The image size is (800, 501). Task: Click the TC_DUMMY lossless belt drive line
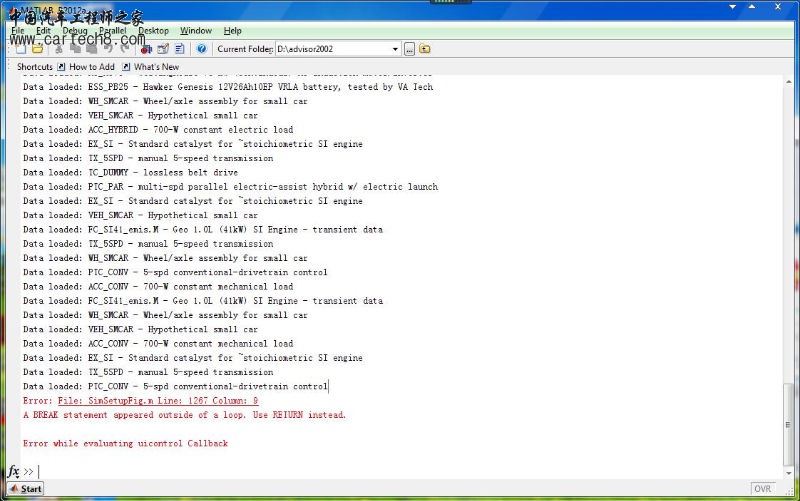coord(131,172)
